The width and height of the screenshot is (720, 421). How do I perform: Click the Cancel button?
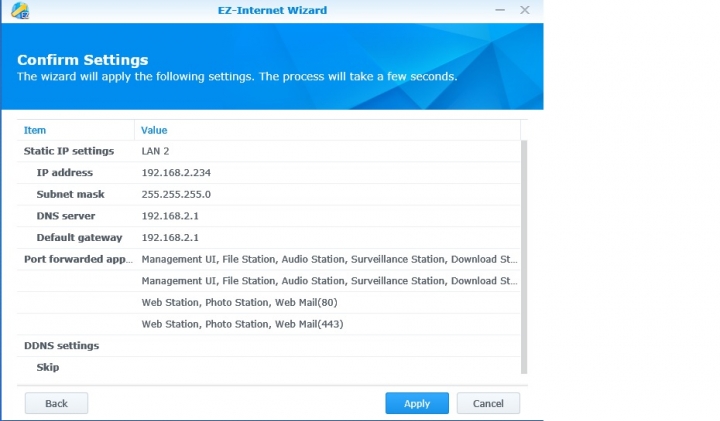(488, 403)
